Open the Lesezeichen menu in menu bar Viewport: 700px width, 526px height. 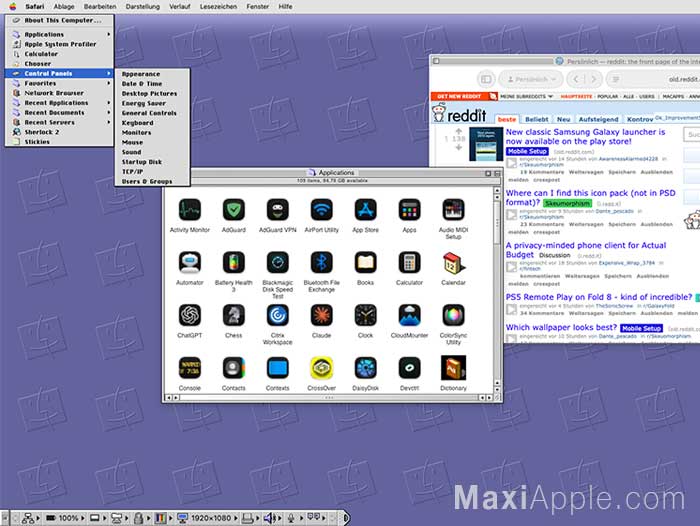click(218, 7)
